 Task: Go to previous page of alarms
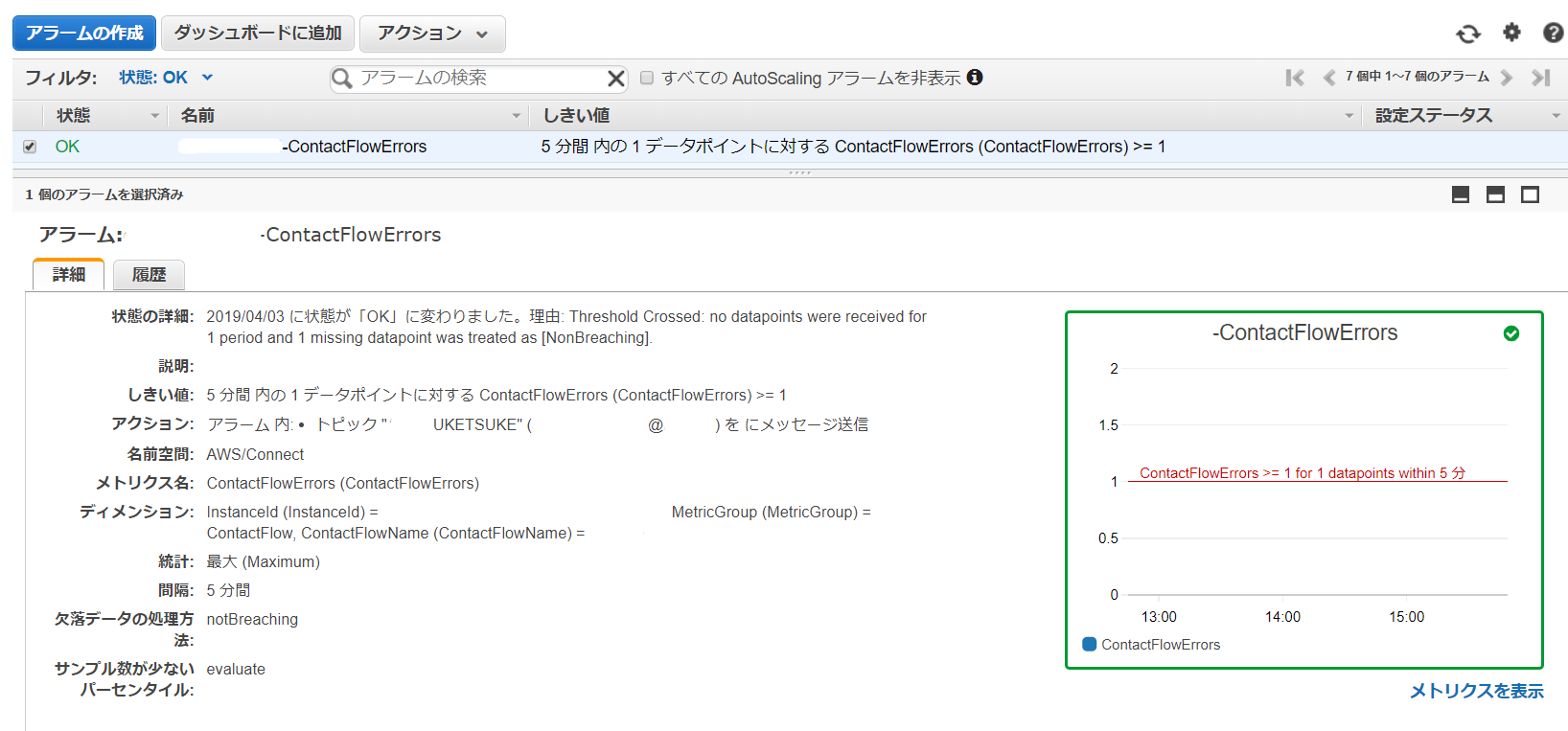[x=1328, y=78]
